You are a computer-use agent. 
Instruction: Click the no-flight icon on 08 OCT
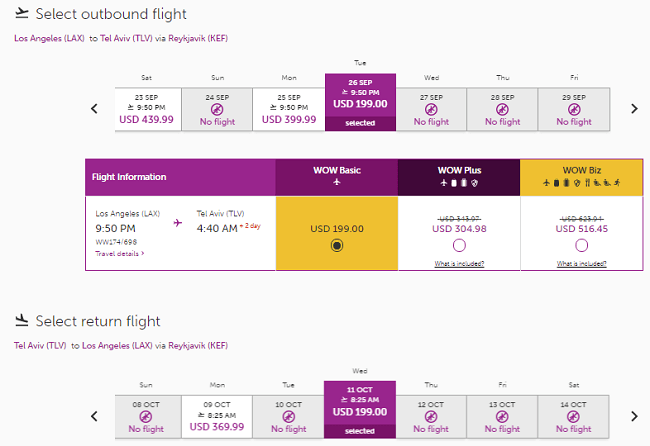[x=146, y=417]
